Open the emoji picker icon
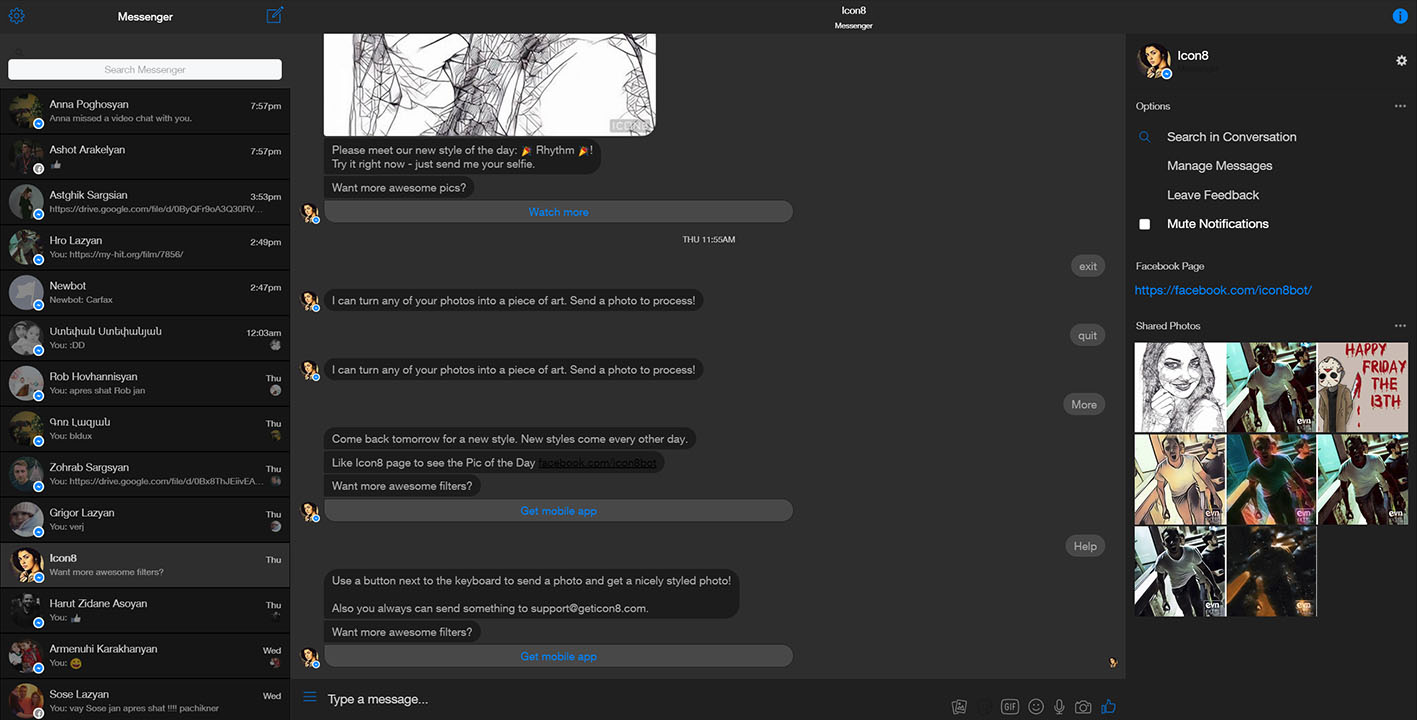1417x720 pixels. point(1036,706)
